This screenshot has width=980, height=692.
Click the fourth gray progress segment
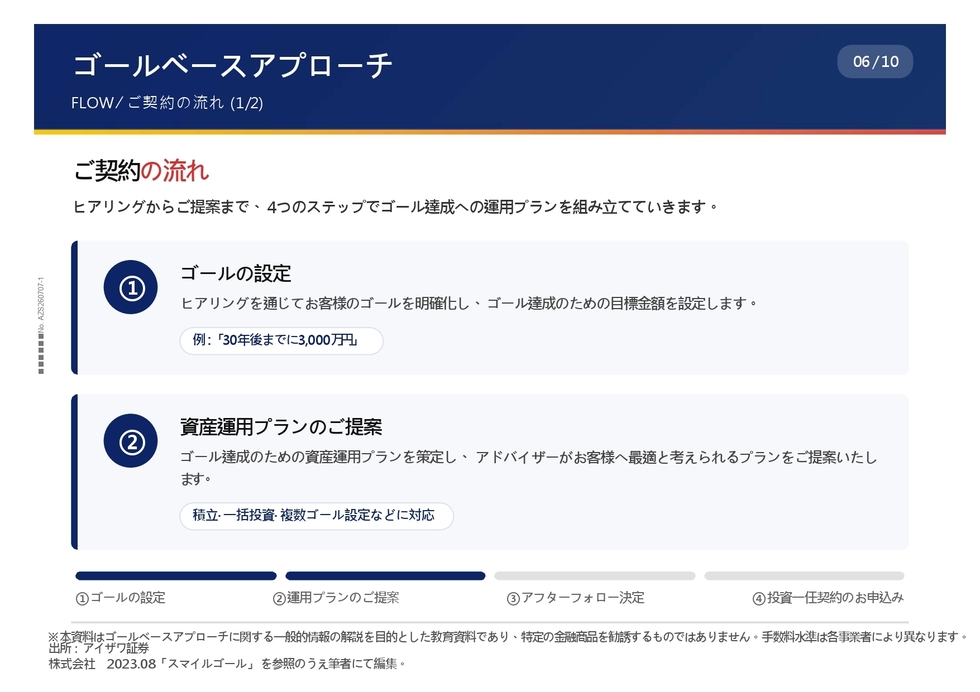click(804, 576)
